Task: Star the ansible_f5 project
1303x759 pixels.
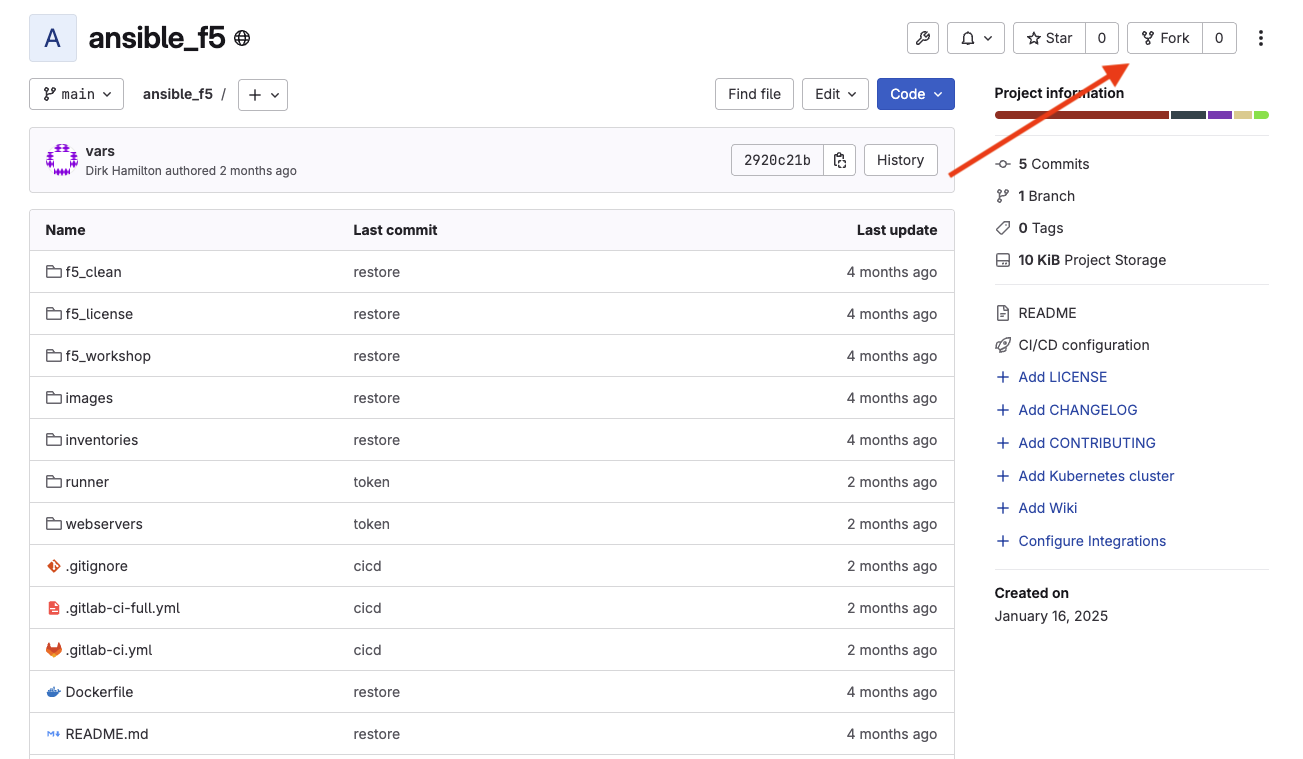Action: point(1049,38)
